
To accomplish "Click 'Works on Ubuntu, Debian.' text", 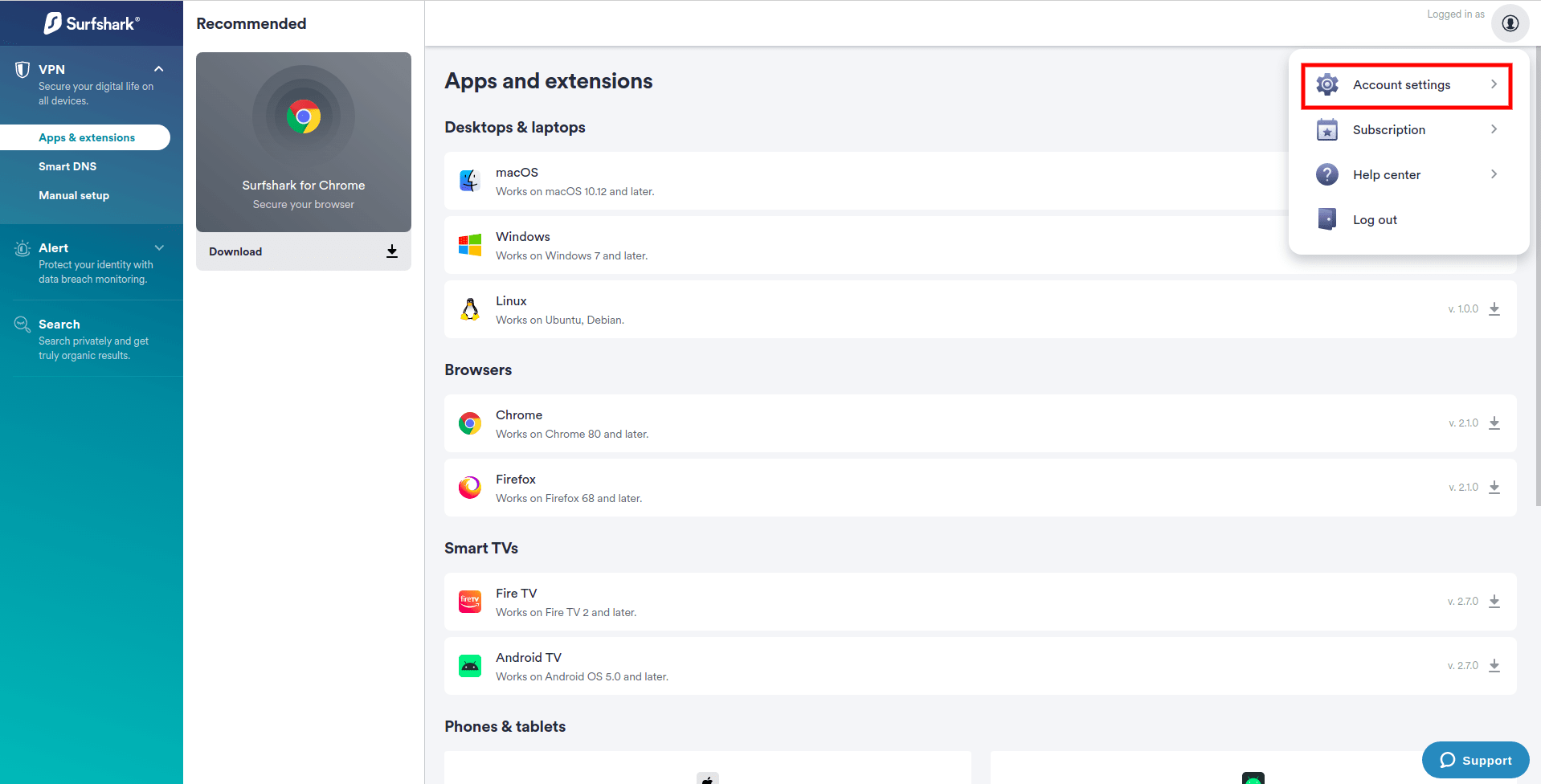I will pyautogui.click(x=560, y=320).
